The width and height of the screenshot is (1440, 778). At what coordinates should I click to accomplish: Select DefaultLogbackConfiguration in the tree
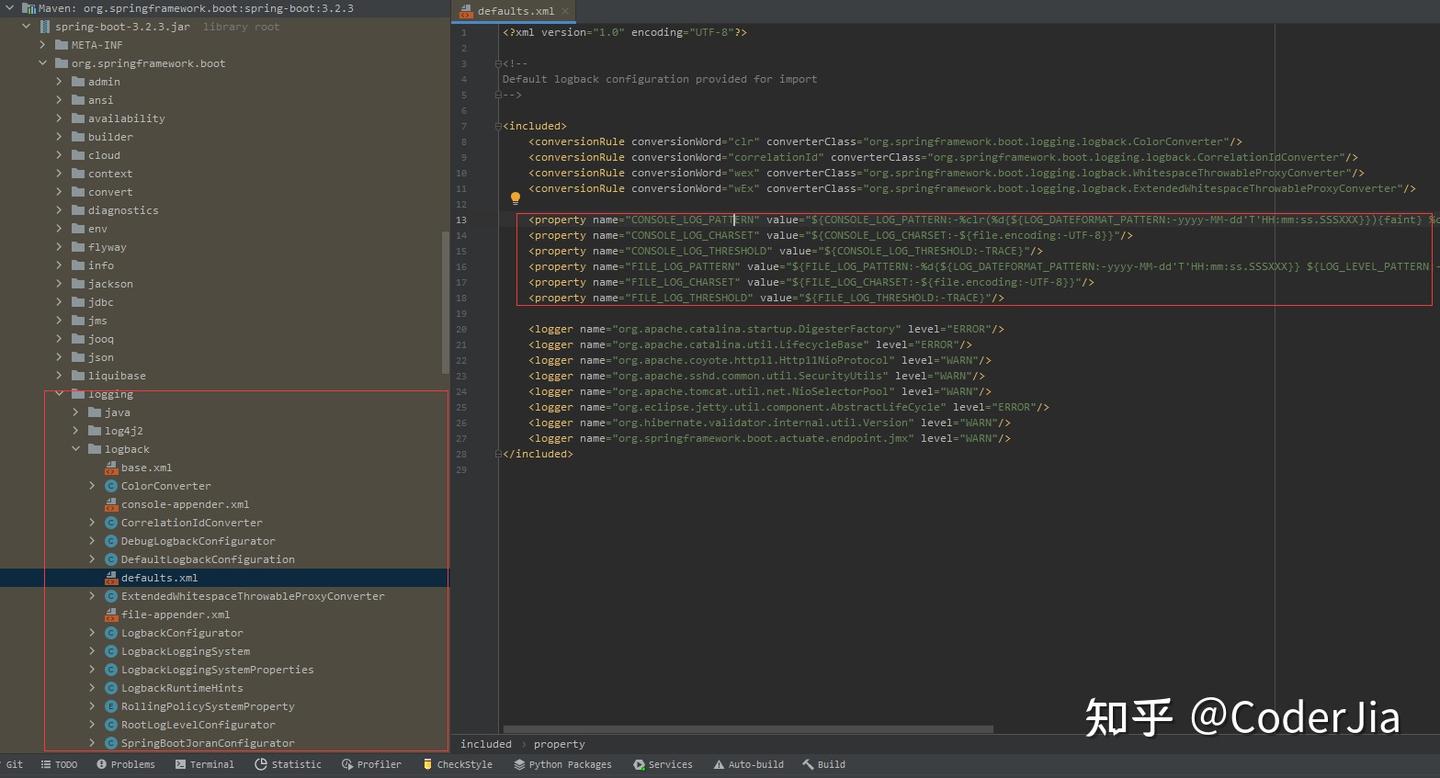click(208, 560)
